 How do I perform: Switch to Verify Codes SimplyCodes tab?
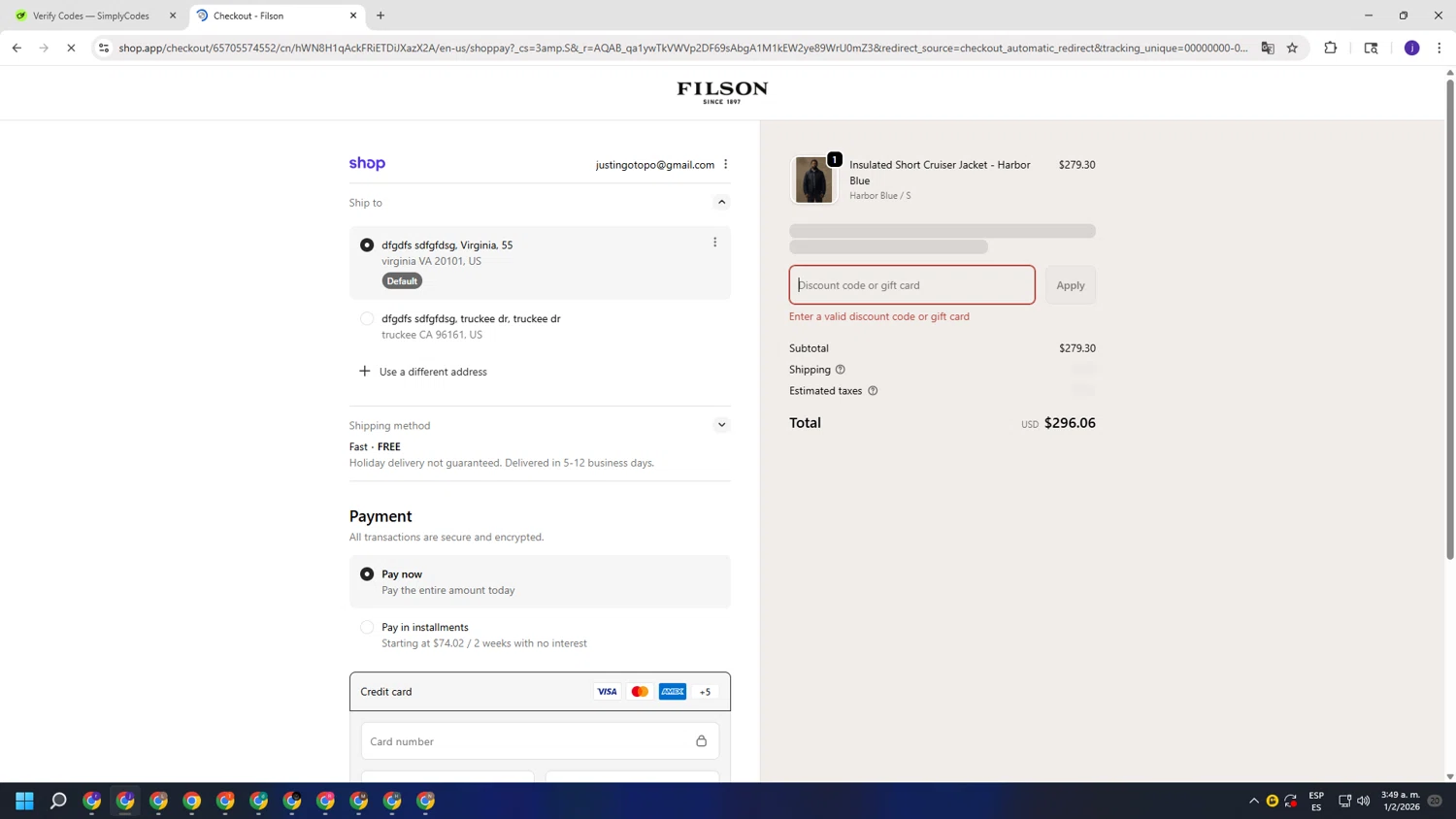pos(91,16)
